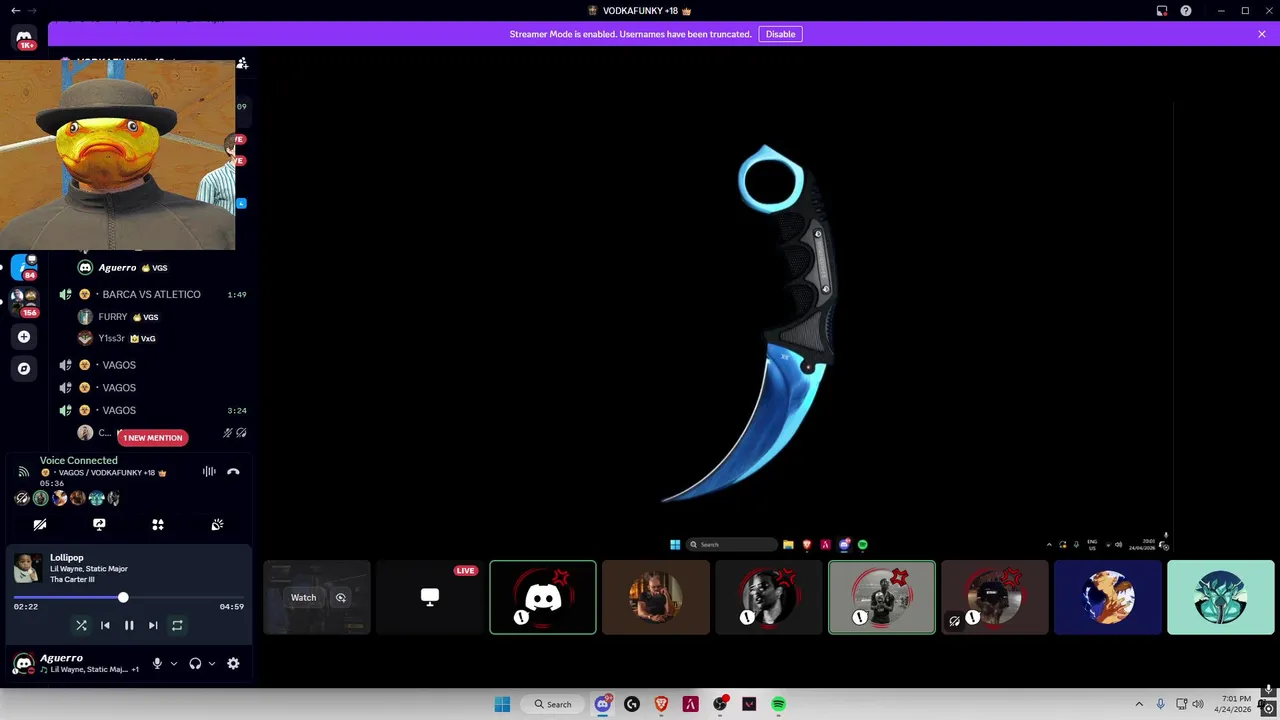
Task: Open the inbox icon in title bar
Action: 1162,11
